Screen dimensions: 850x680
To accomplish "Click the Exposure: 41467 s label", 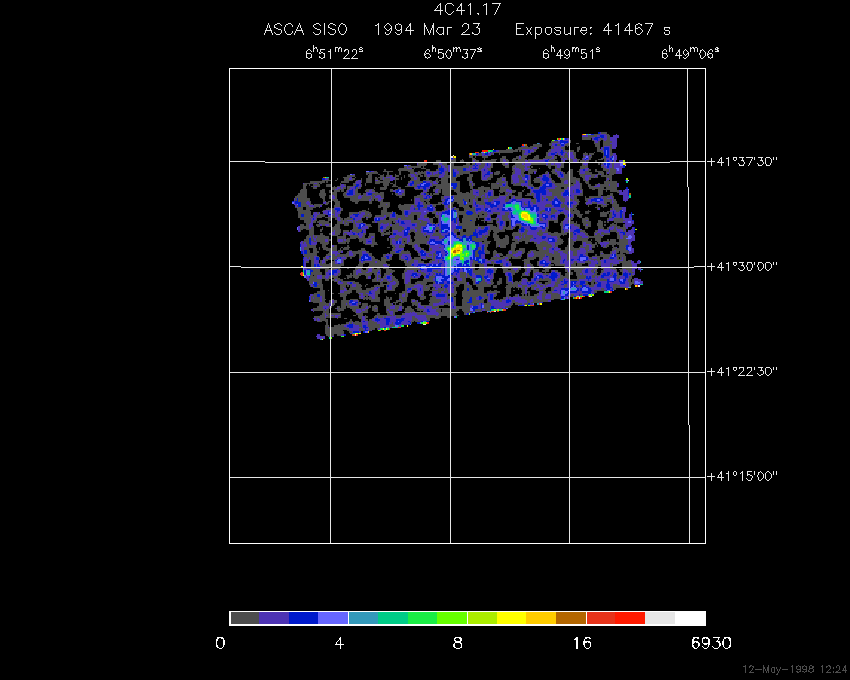I will [593, 29].
